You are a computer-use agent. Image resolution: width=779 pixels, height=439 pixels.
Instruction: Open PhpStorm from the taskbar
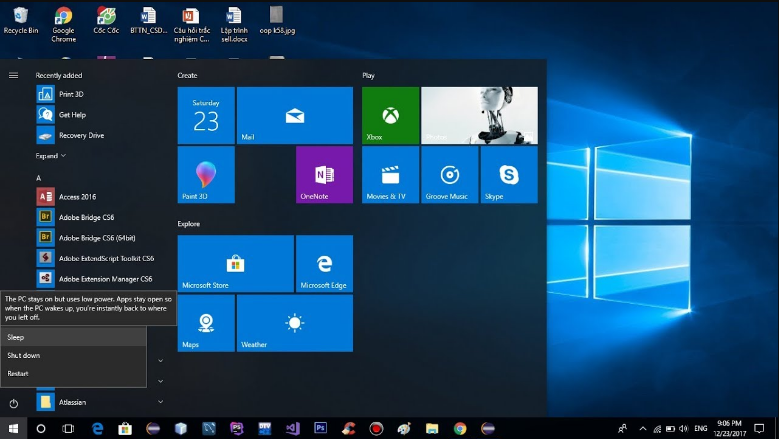click(236, 429)
